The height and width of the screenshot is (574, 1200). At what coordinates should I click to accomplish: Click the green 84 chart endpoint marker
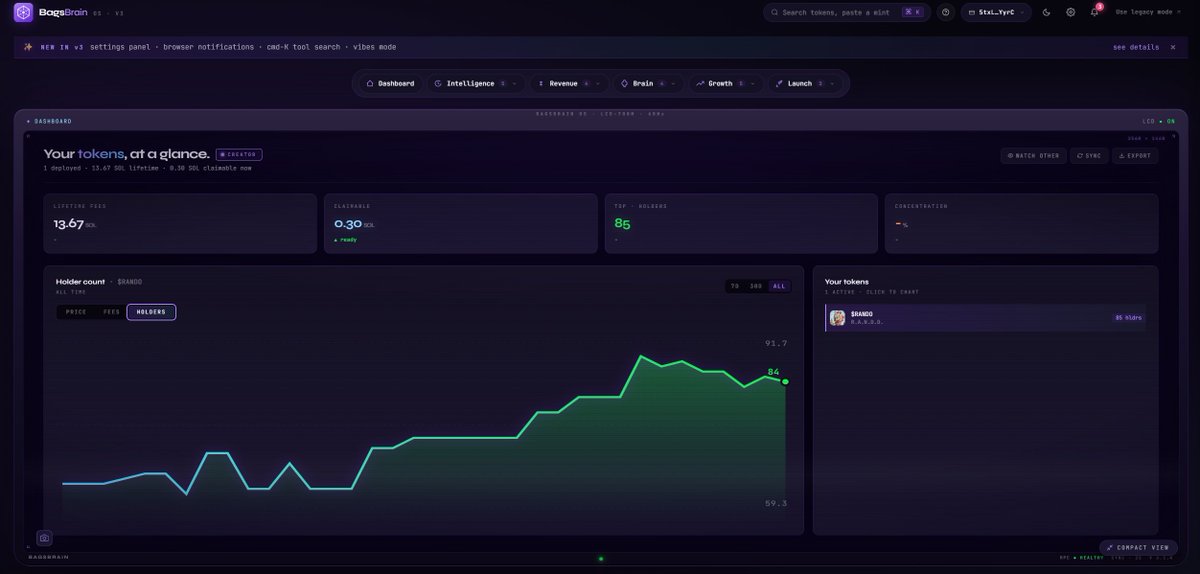[785, 382]
